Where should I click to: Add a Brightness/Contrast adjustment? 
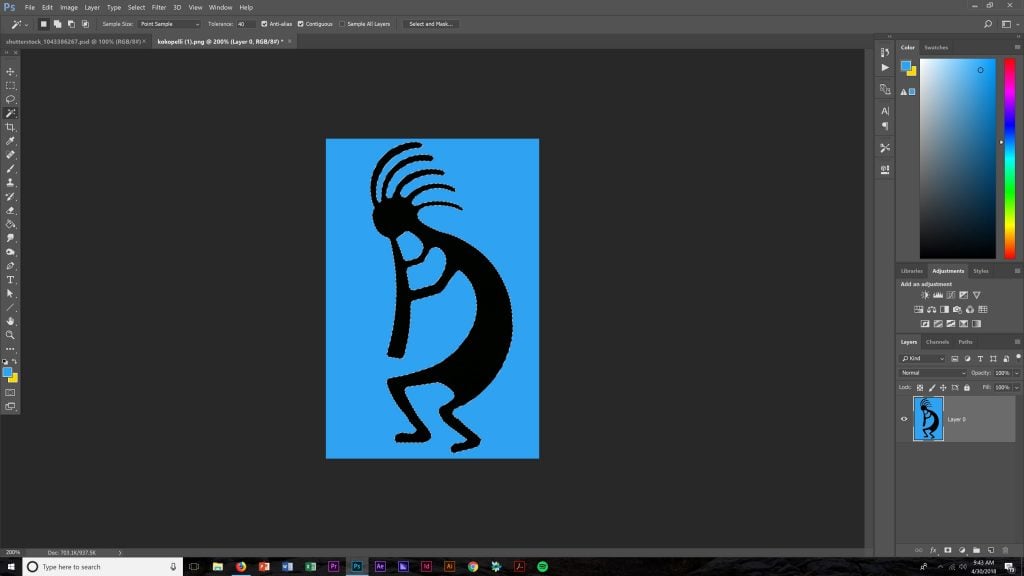point(925,295)
